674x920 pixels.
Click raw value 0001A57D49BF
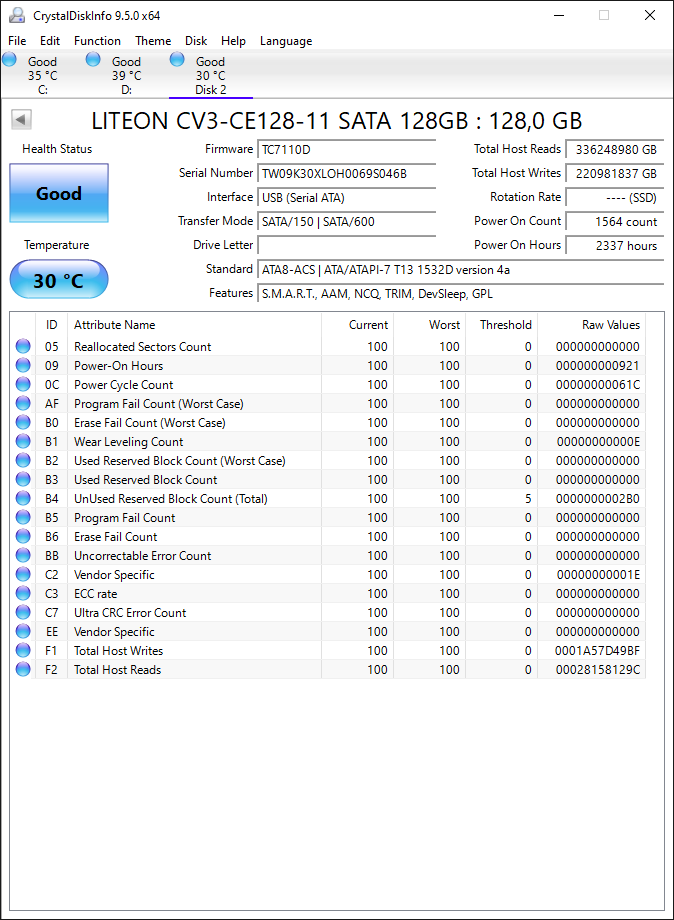pos(597,650)
